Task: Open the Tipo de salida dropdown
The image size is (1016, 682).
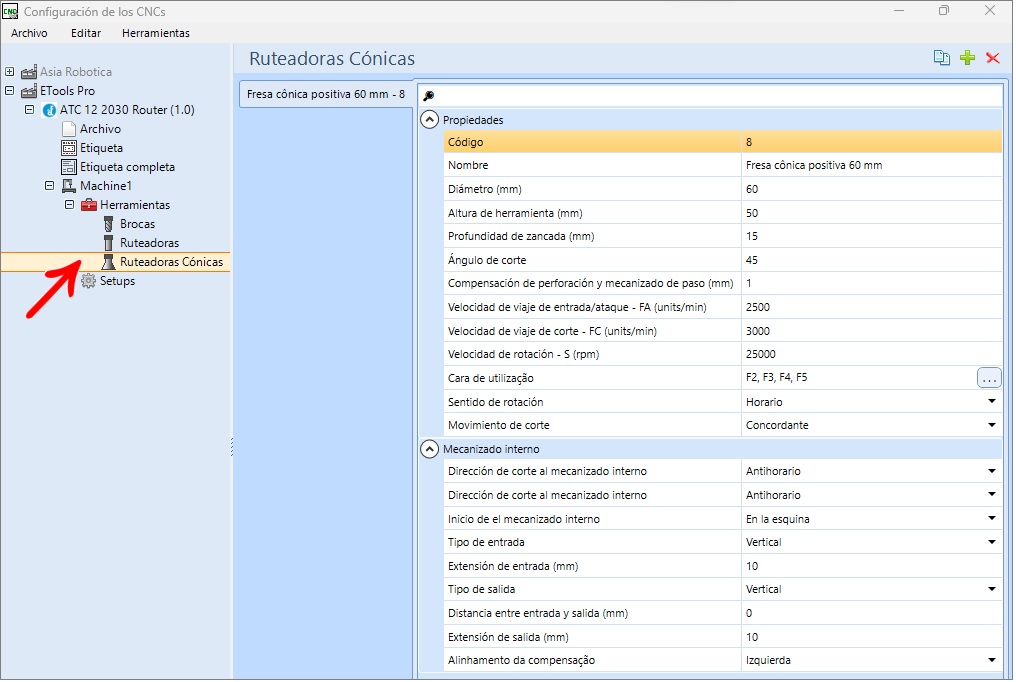Action: tap(991, 589)
